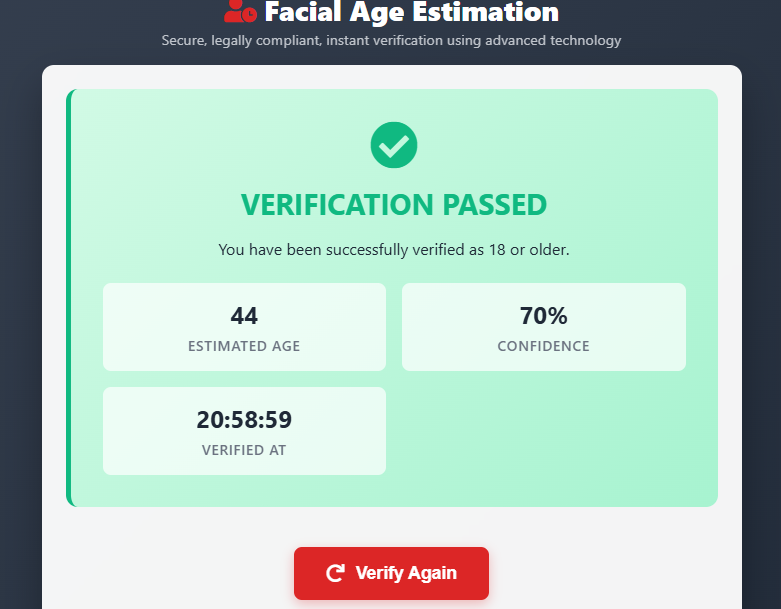Image resolution: width=781 pixels, height=609 pixels.
Task: Click the Verify Again label text
Action: 406,573
